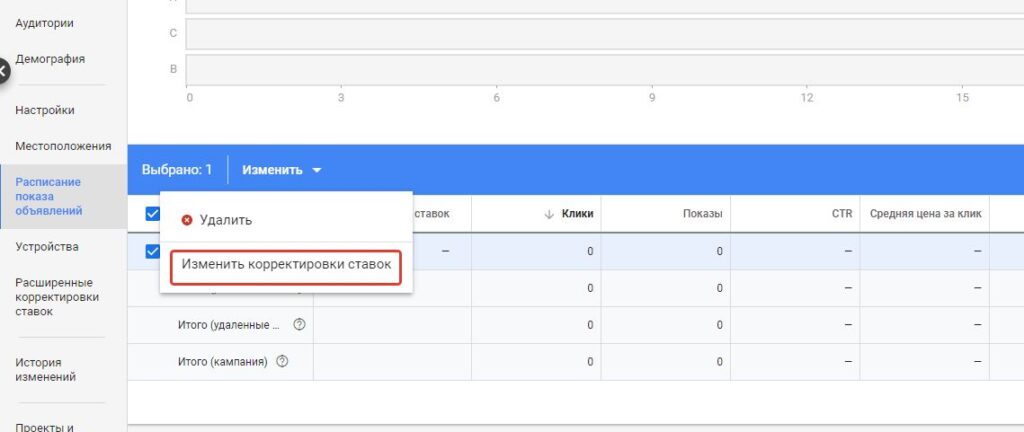1024x432 pixels.
Task: Open help icon beside Итого (кампания)
Action: (282, 361)
